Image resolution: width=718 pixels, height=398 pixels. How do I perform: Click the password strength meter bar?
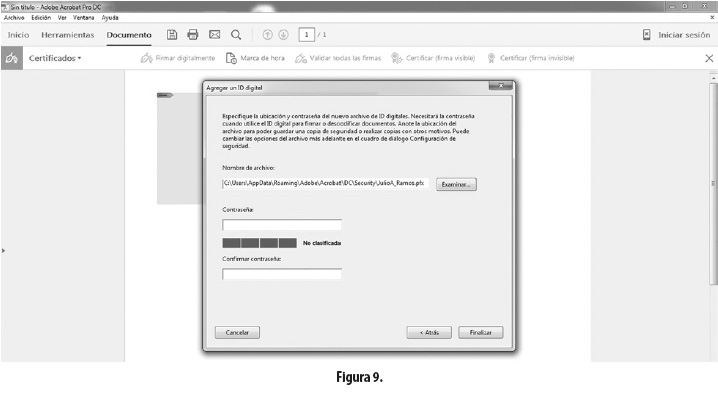click(x=260, y=243)
